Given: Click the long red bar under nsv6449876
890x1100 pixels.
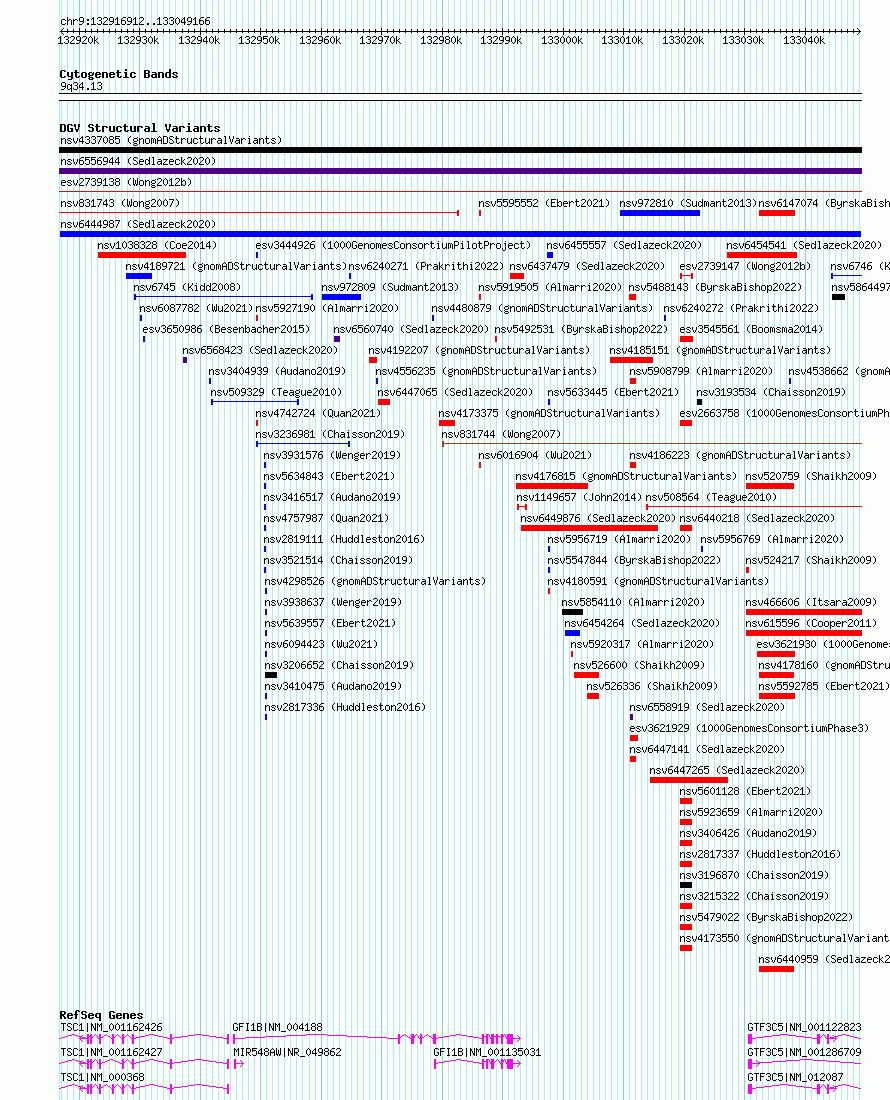Looking at the screenshot, I should pyautogui.click(x=590, y=528).
